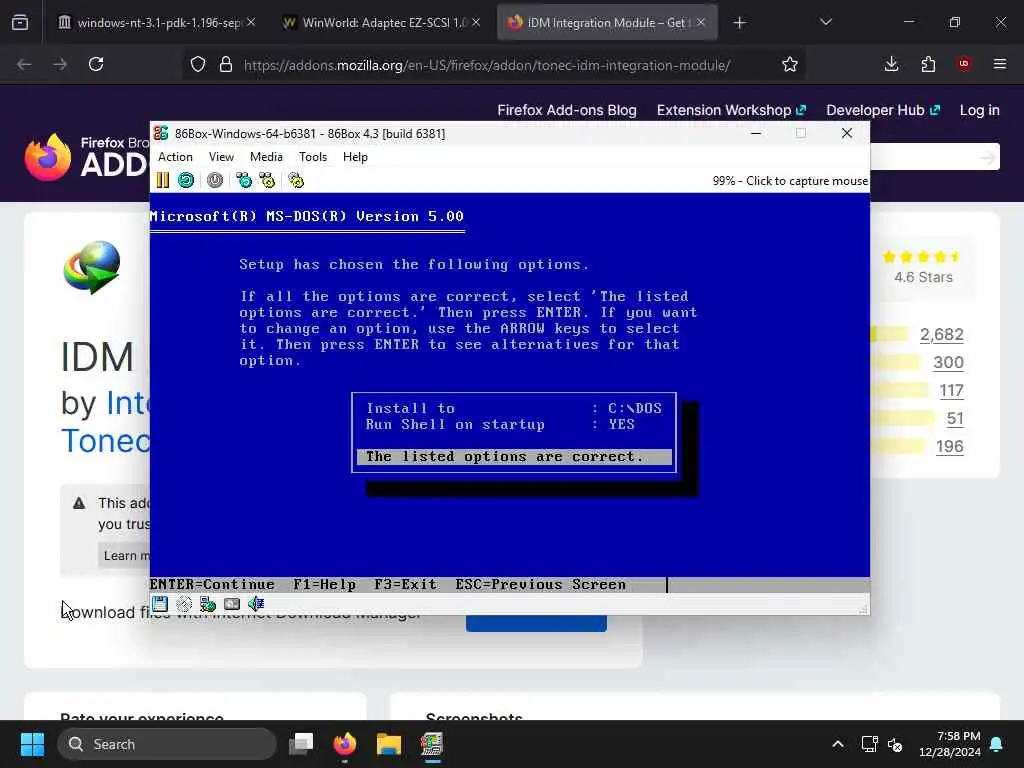
Task: Click the 196 one-star reviews count
Action: pos(950,447)
